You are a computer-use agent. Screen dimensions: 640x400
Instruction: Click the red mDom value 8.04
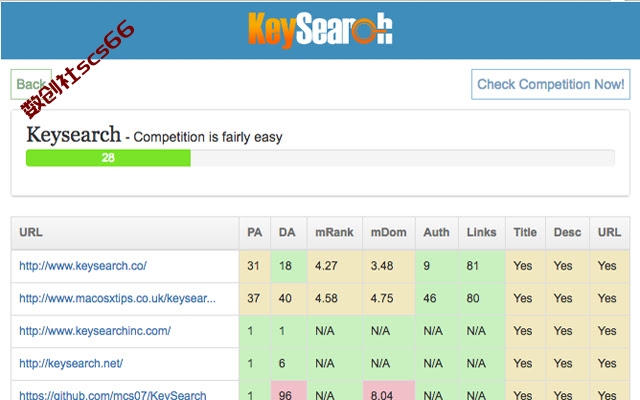[382, 395]
